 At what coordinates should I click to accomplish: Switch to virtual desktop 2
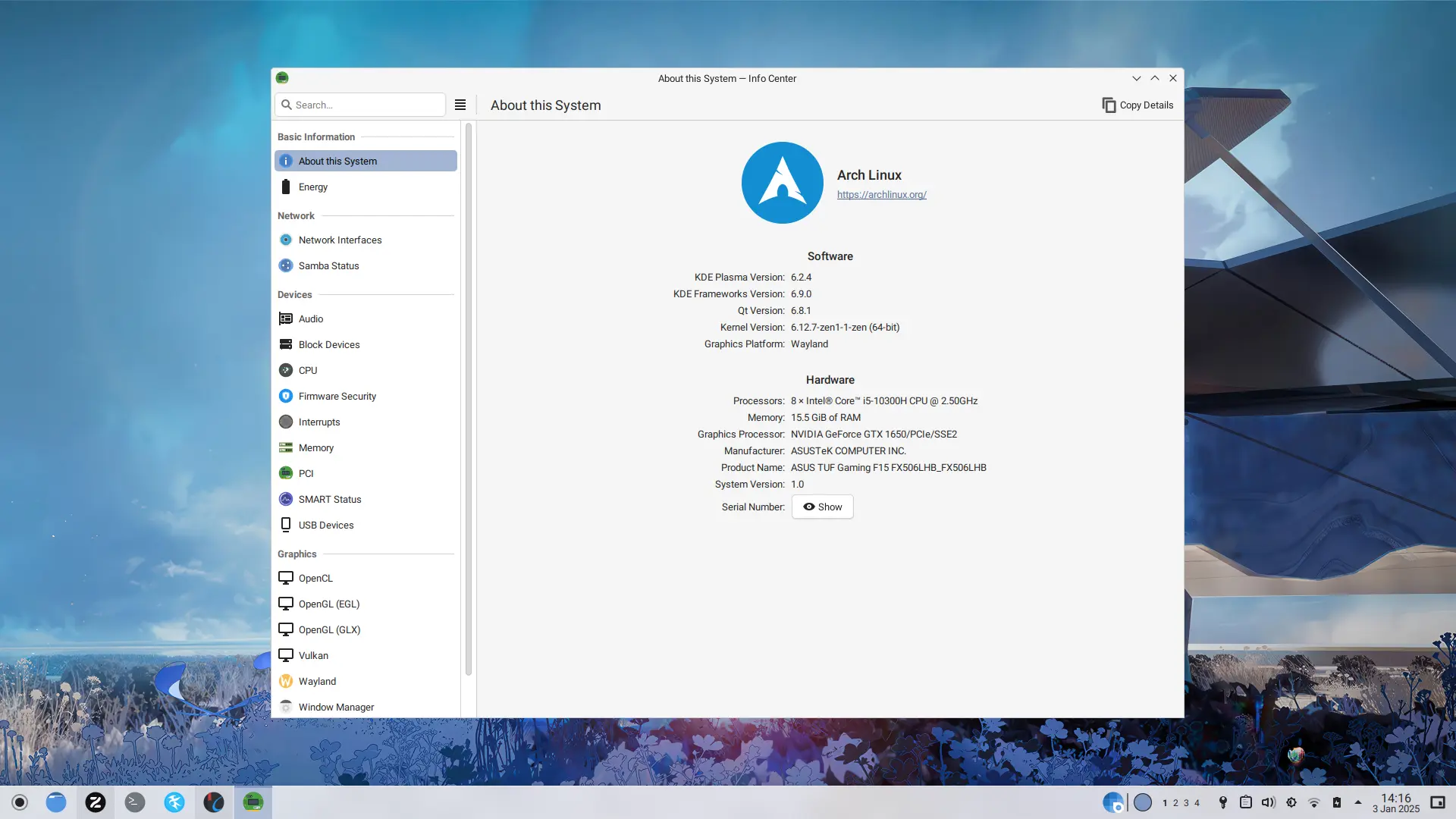click(x=1175, y=803)
